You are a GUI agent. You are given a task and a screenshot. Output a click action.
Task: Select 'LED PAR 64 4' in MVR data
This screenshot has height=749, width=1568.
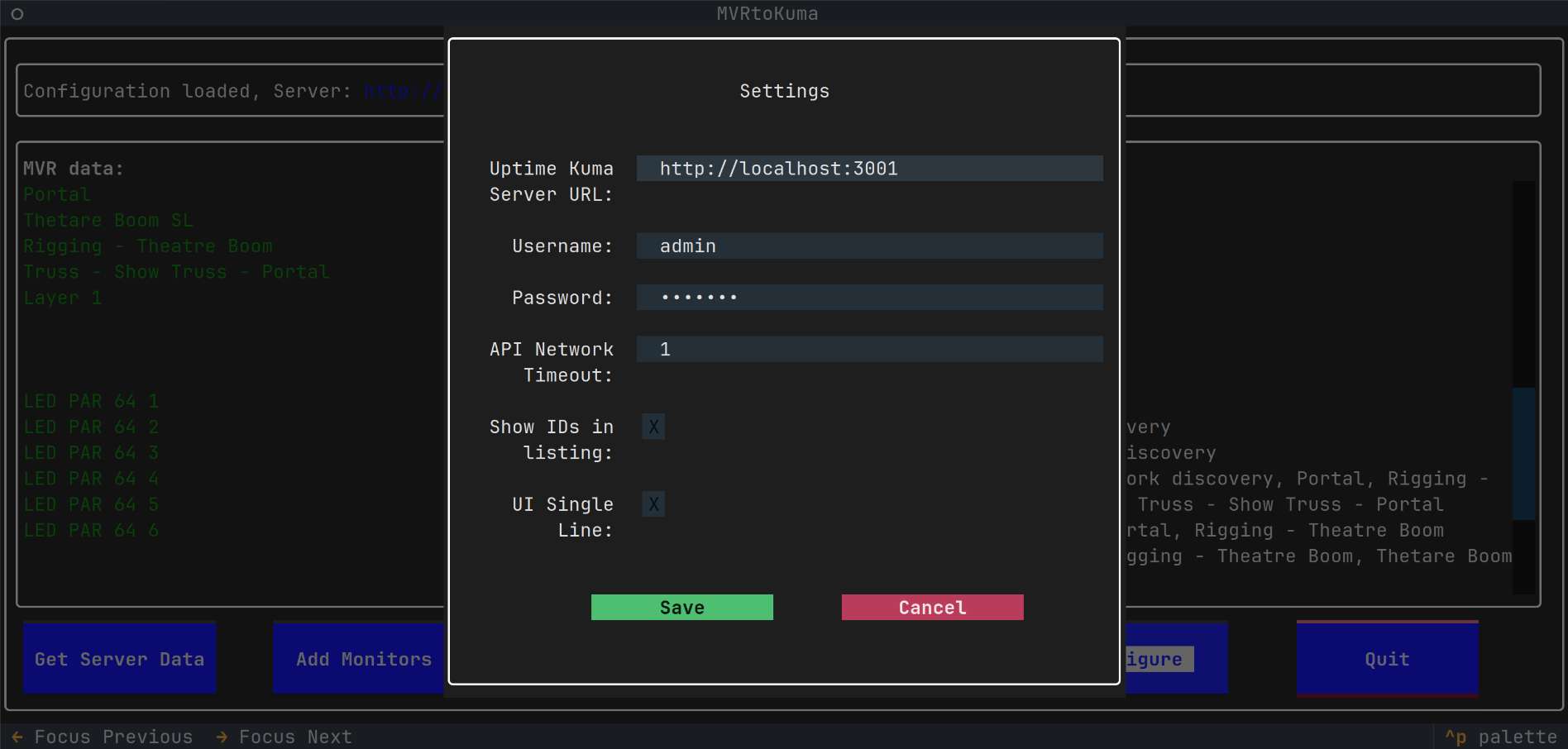(x=91, y=479)
